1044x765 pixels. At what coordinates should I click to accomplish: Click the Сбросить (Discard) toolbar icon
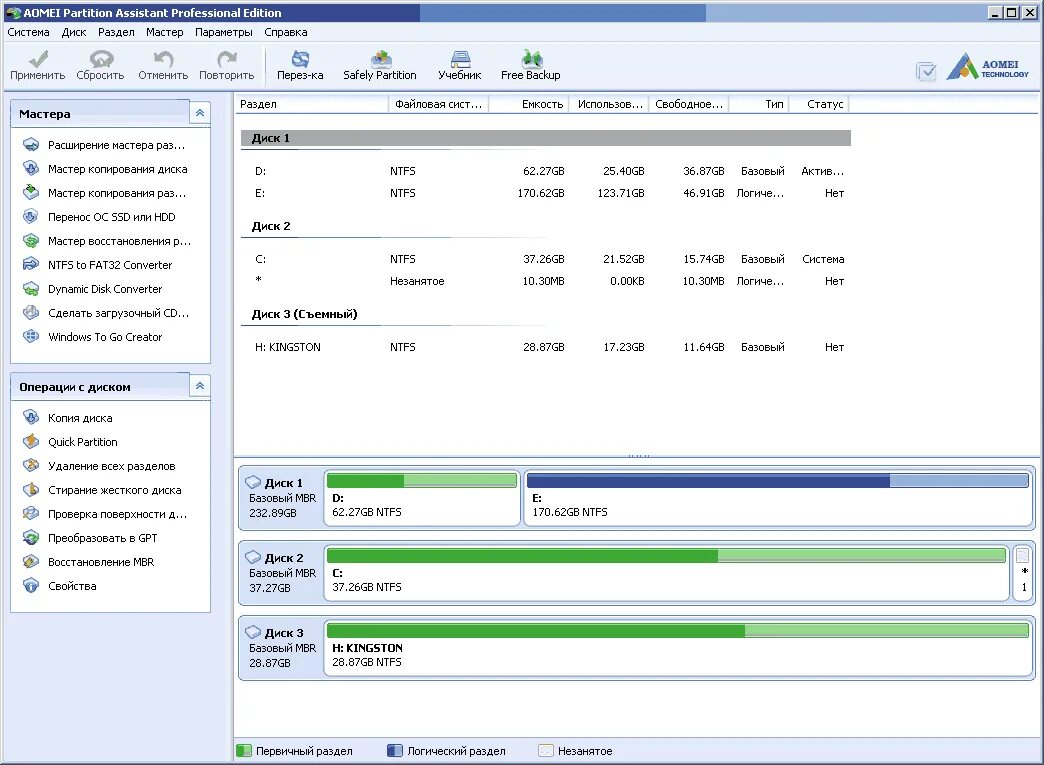click(100, 65)
